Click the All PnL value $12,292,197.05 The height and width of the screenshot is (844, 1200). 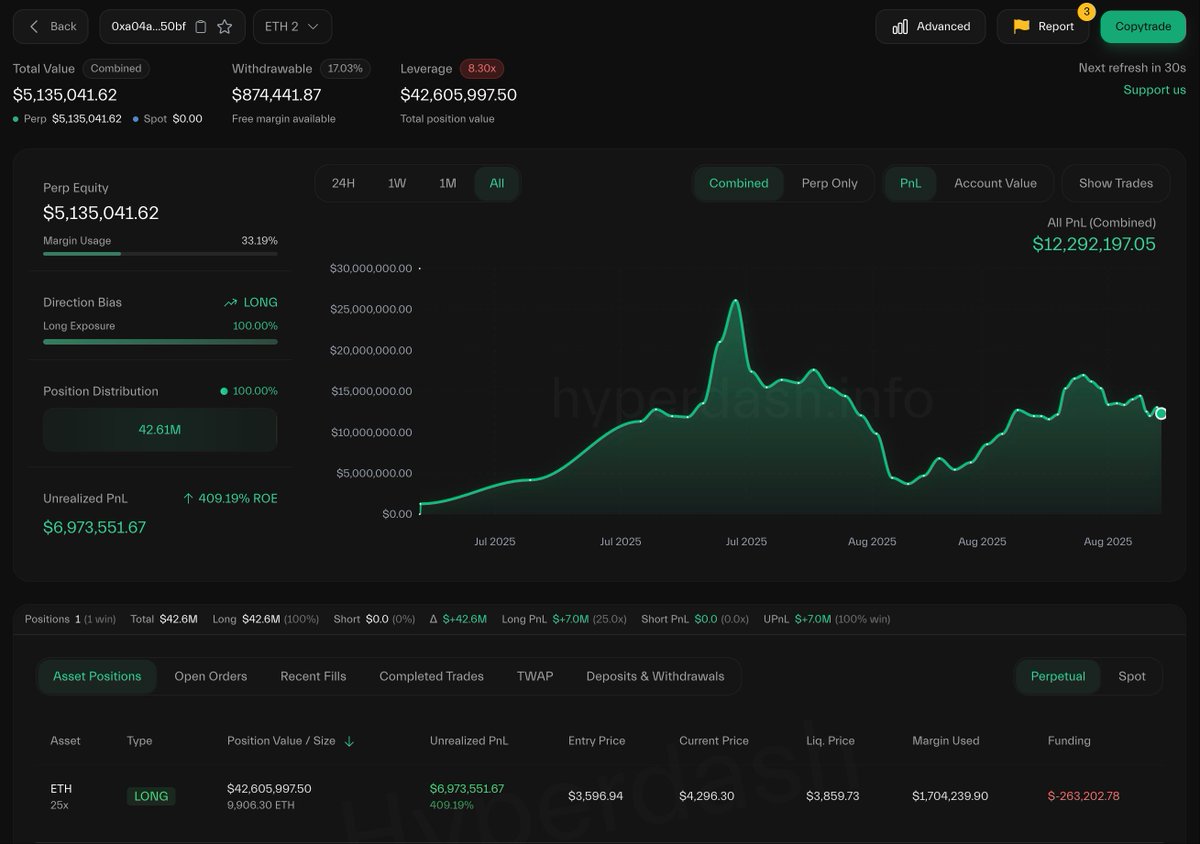click(1094, 244)
